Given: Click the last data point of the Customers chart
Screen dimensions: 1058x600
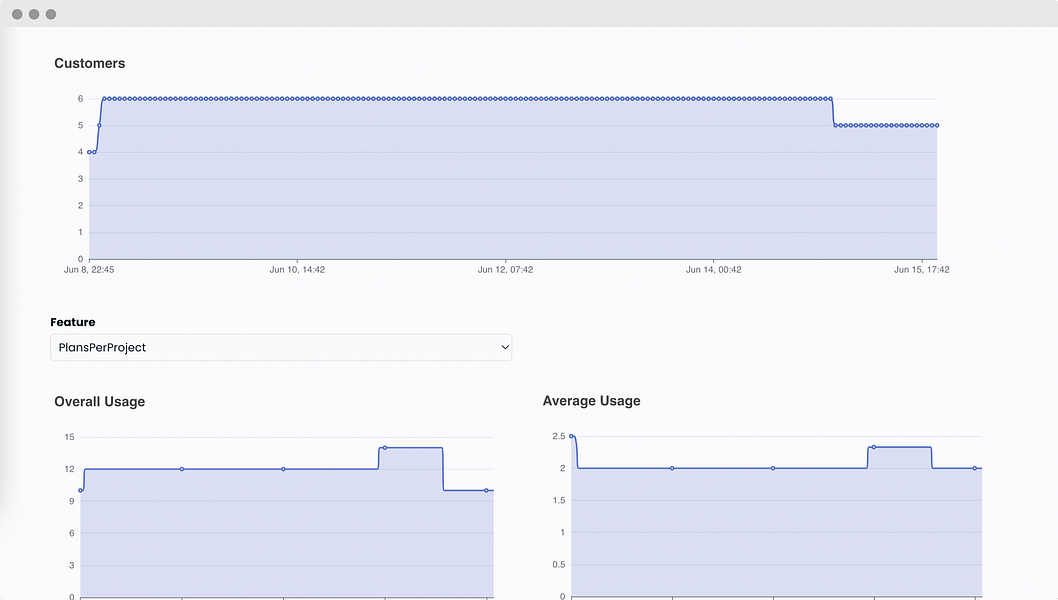Looking at the screenshot, I should tap(937, 126).
